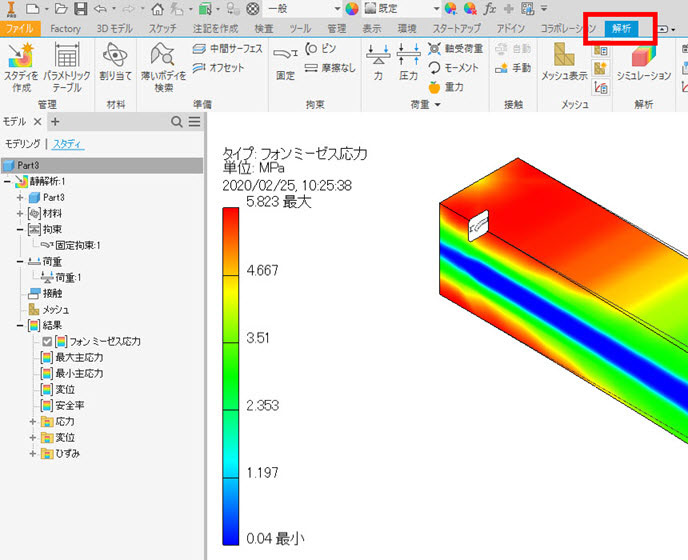Viewport: 688px width, 560px height.
Task: Apply 重力 load
Action: click(x=446, y=87)
